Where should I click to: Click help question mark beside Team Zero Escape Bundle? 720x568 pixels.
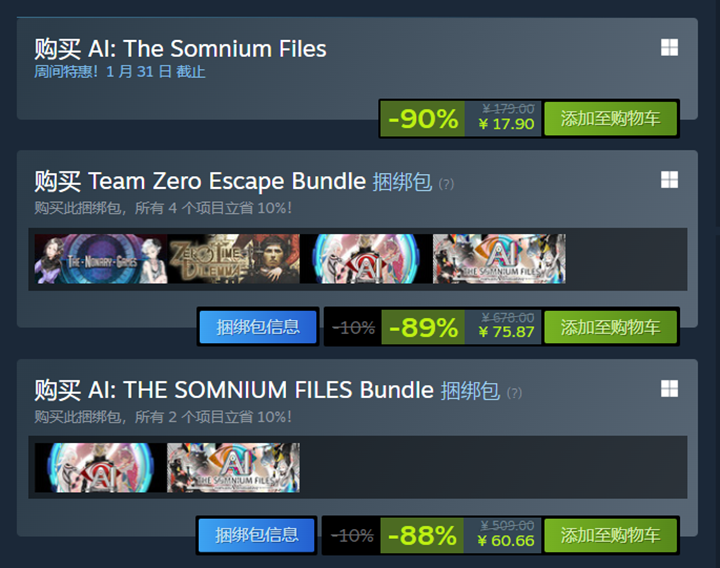point(446,184)
